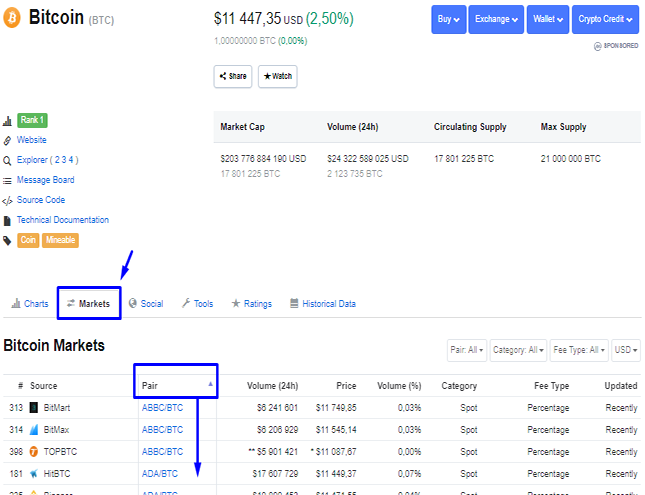Click the document icon beside Technical Documentation

coord(7,221)
